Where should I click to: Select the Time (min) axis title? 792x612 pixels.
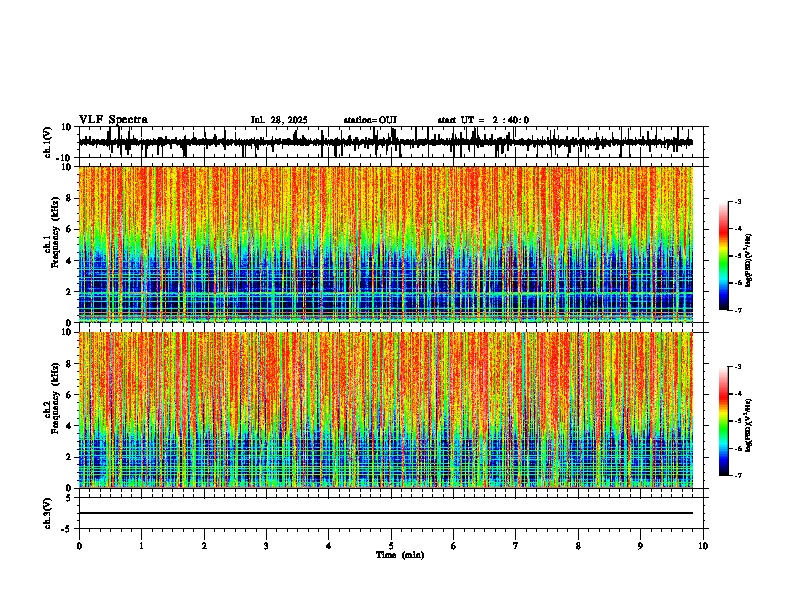point(400,555)
